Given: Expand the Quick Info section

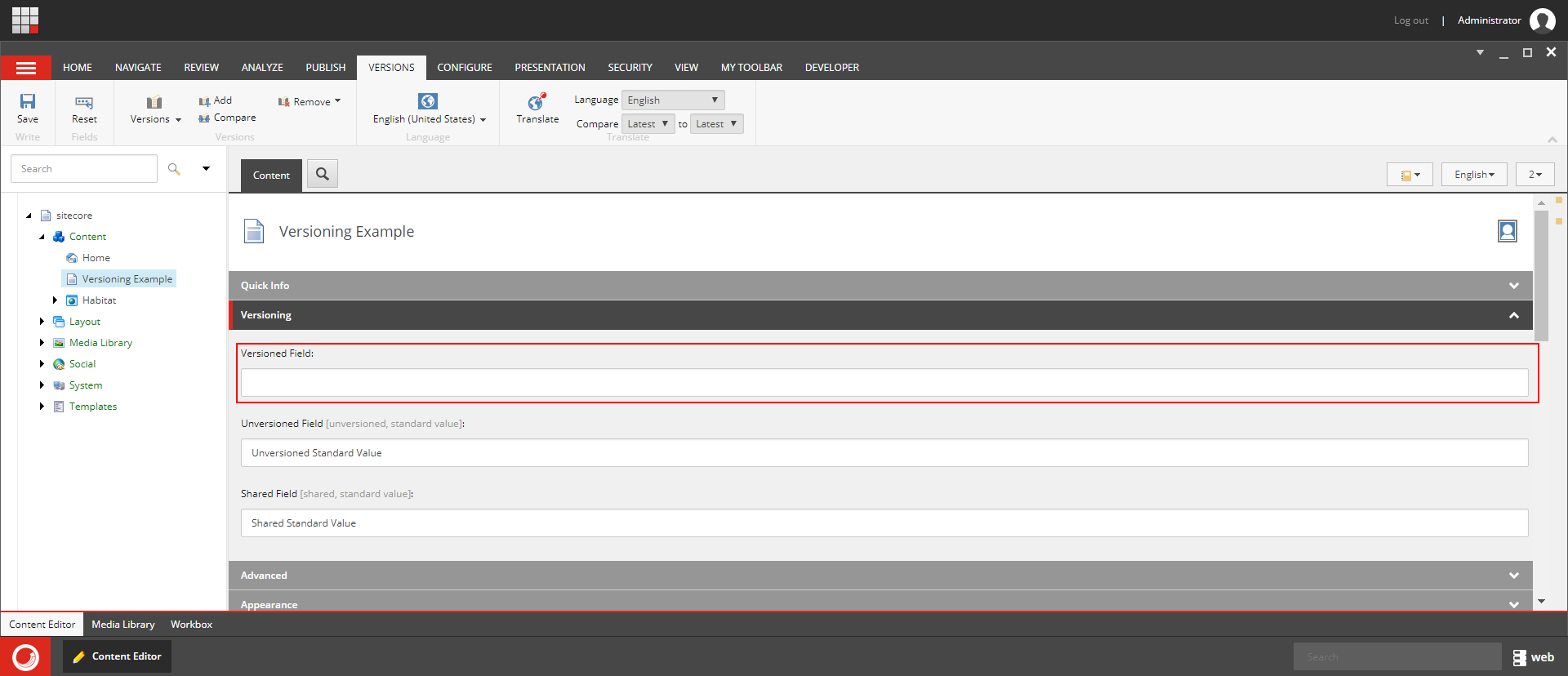Looking at the screenshot, I should (x=880, y=286).
